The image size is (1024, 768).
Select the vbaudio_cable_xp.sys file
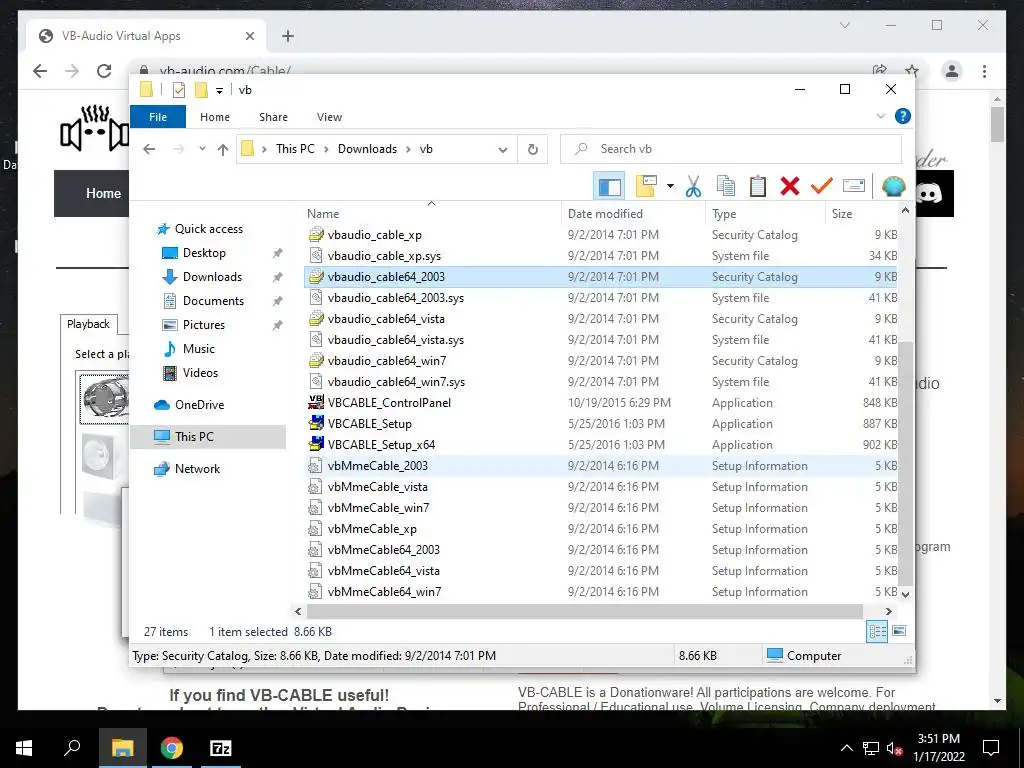[x=600, y=256]
